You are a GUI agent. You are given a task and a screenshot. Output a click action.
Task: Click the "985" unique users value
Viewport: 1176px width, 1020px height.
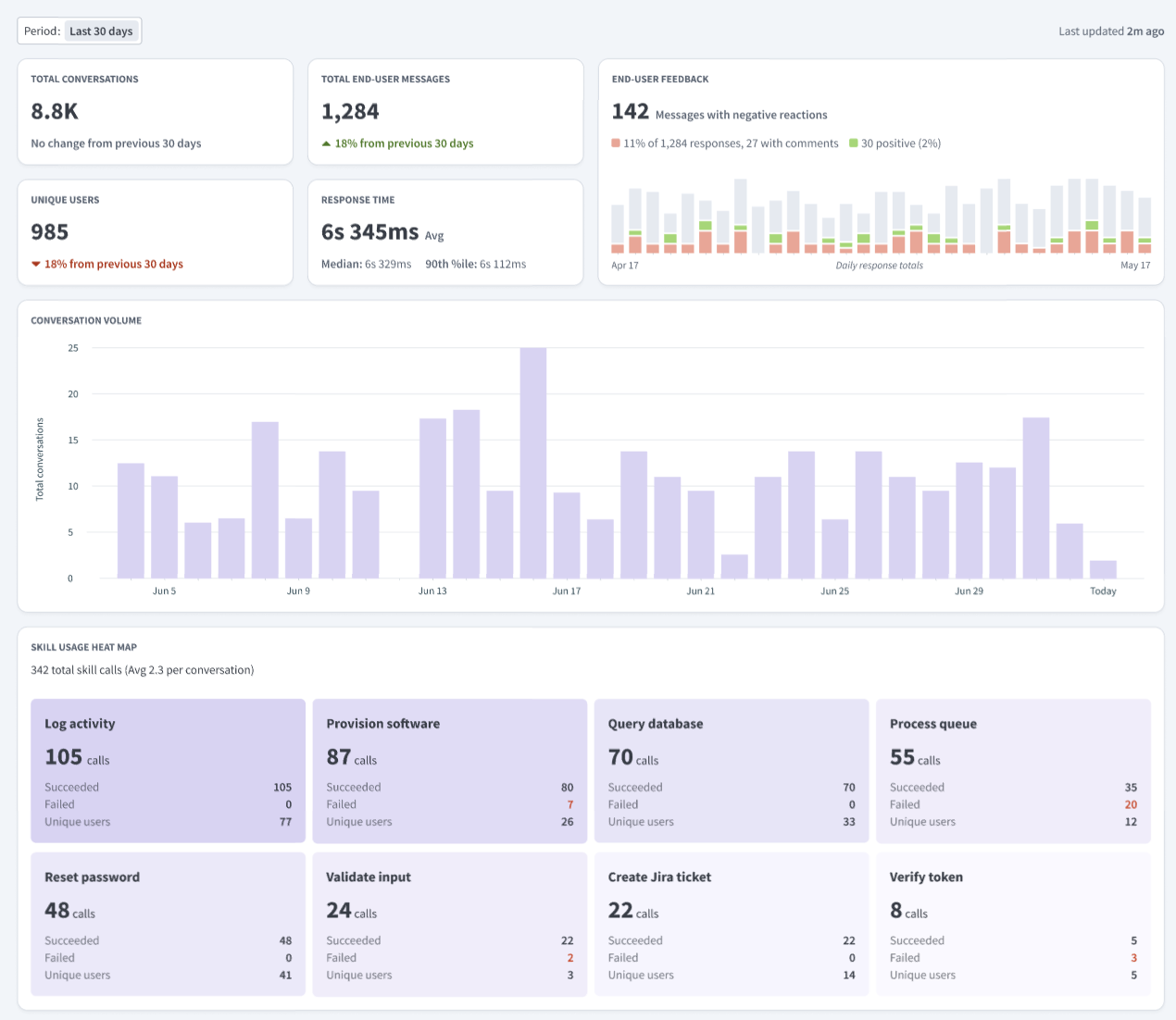[50, 232]
